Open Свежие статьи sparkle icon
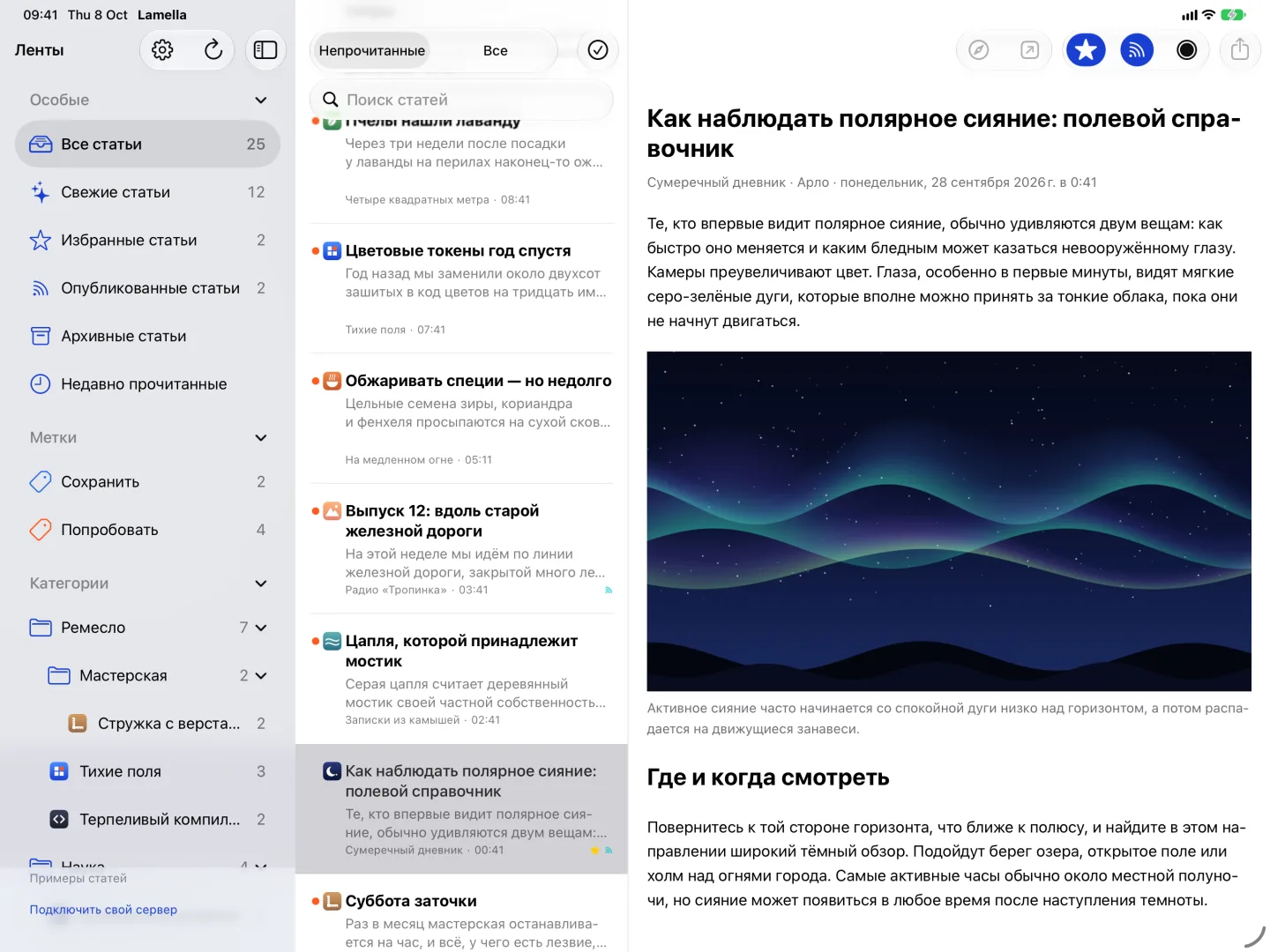The width and height of the screenshot is (1270, 952). click(x=41, y=192)
